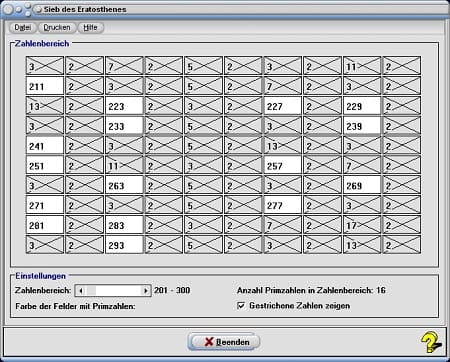Click the 'Farbe der Felder mit Primzahlen:' label
This screenshot has height=362, width=450.
(75, 306)
